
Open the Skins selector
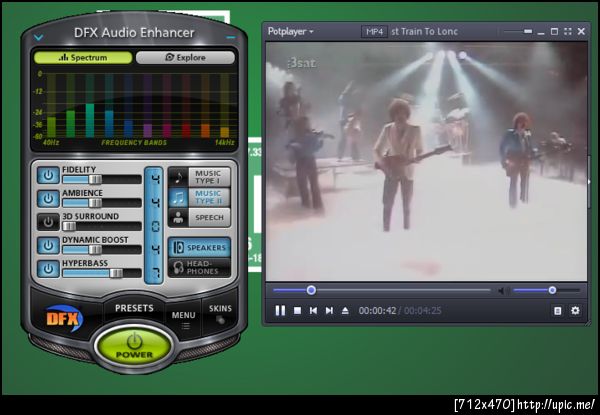click(220, 313)
